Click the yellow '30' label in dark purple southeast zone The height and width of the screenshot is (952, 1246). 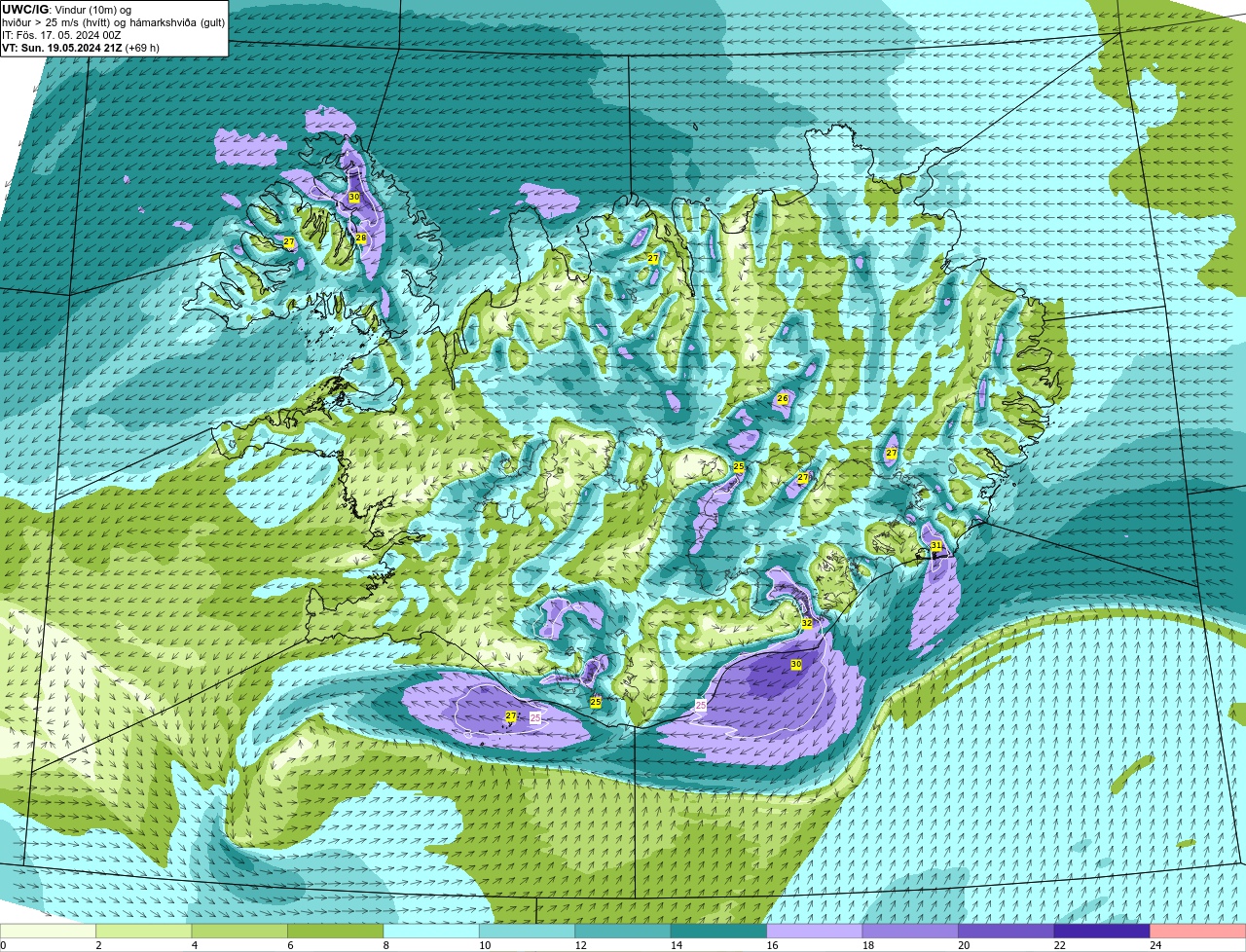point(795,665)
